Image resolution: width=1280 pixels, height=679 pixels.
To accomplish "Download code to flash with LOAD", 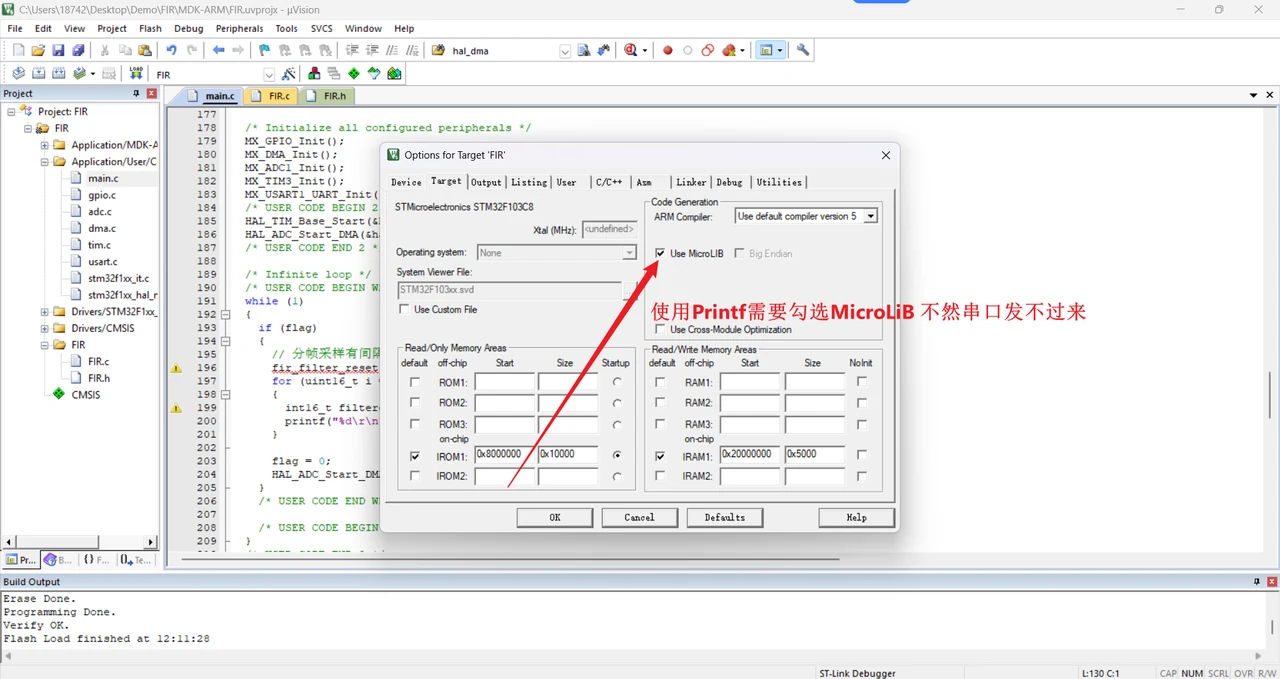I will point(135,73).
